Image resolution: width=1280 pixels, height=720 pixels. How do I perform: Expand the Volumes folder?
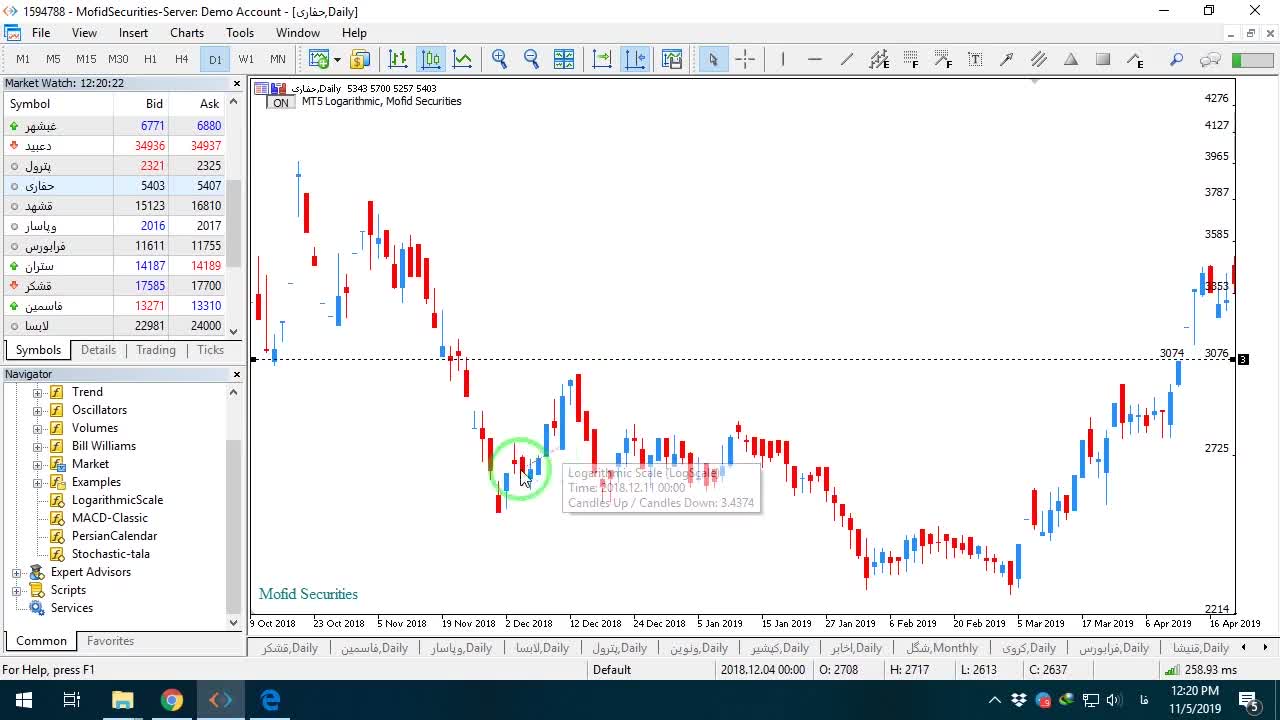tap(38, 428)
